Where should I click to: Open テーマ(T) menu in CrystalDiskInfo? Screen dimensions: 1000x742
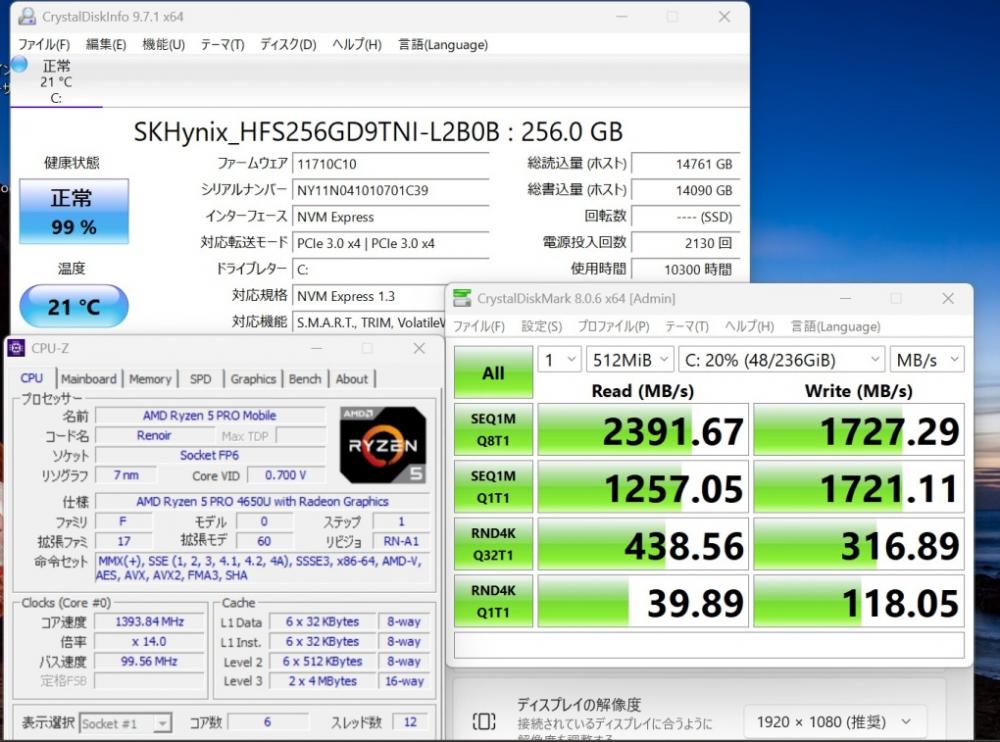[x=222, y=45]
